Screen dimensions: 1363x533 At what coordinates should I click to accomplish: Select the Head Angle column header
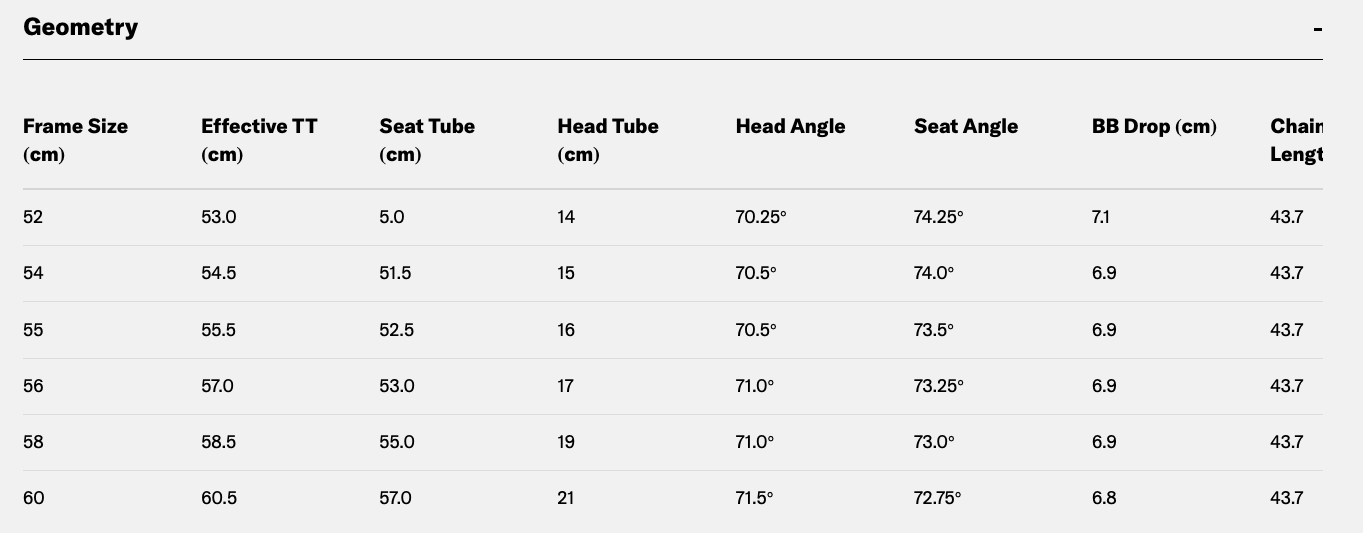click(x=790, y=127)
